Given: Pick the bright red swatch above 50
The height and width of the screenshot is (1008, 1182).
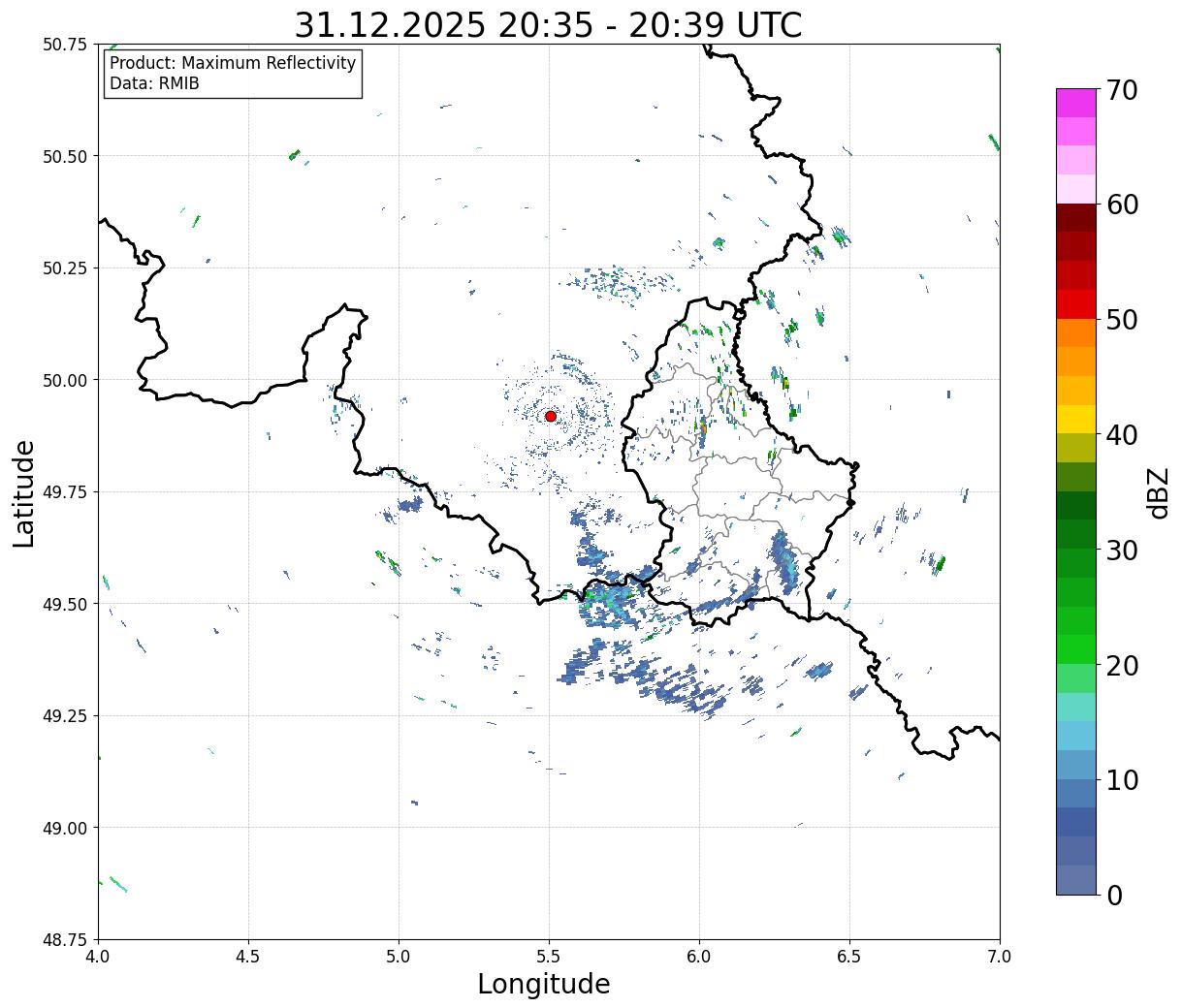Looking at the screenshot, I should [x=1076, y=304].
